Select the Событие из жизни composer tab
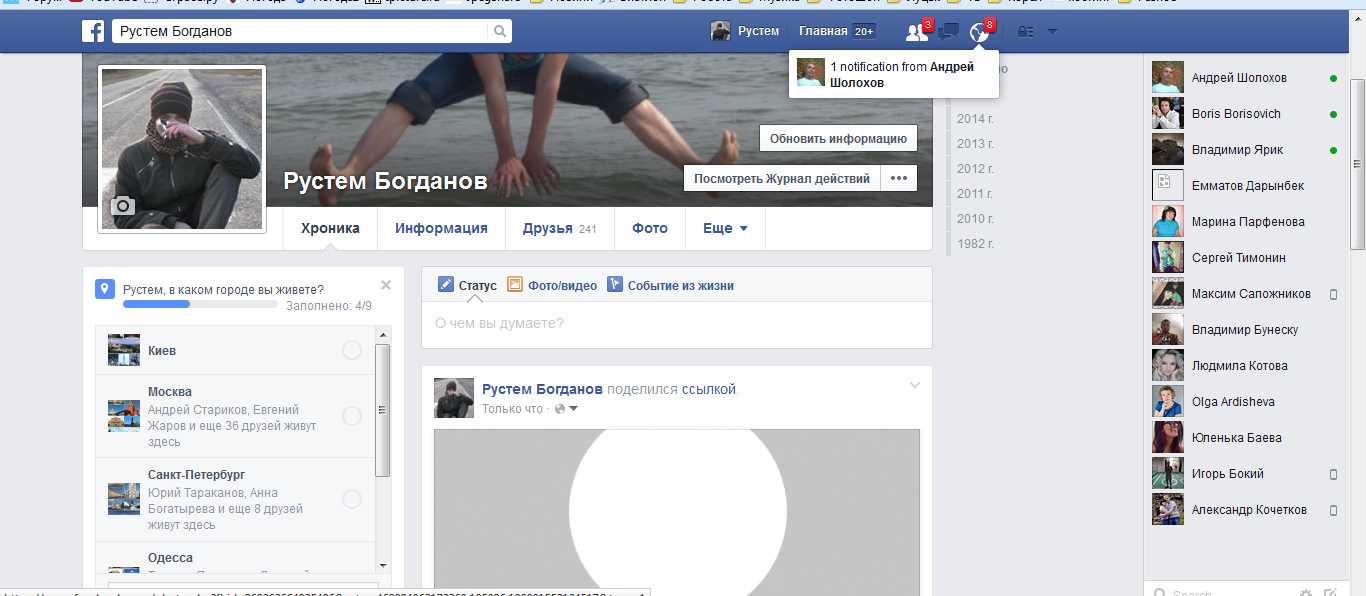 (670, 285)
